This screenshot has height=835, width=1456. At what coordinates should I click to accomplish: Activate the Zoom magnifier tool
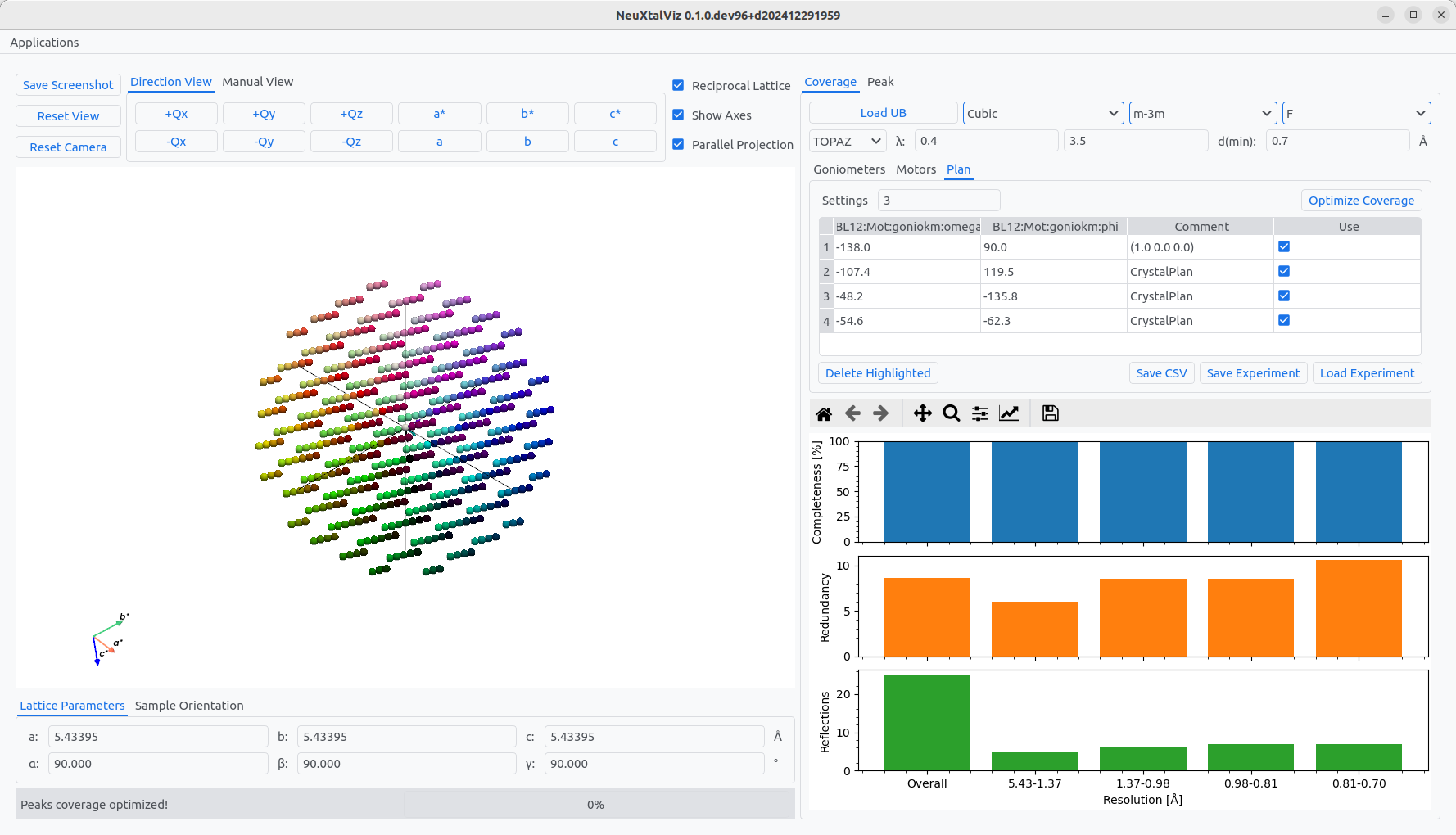click(x=951, y=413)
